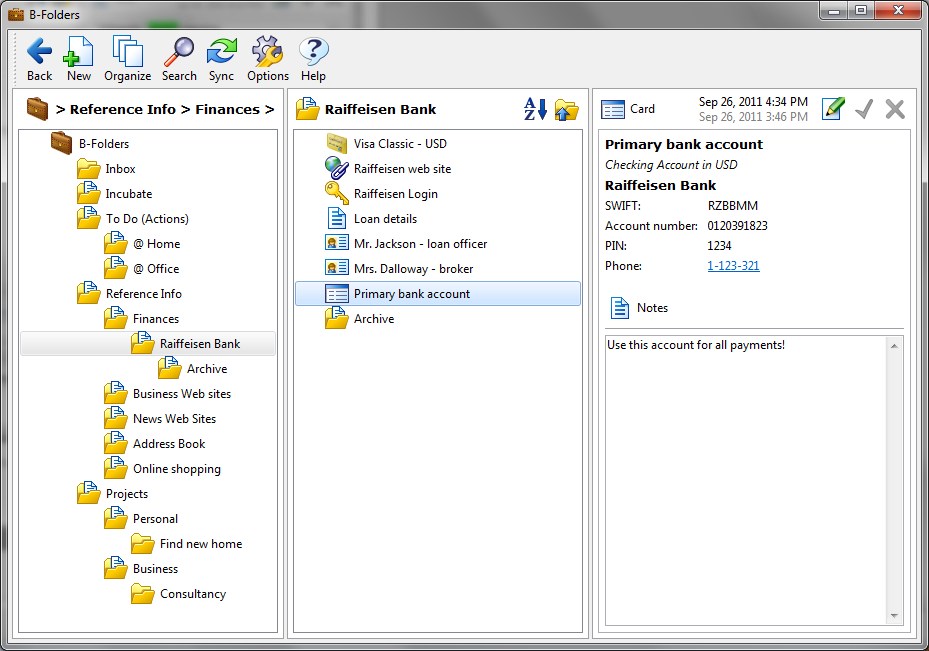Click the account number value 0120391823
The width and height of the screenshot is (929, 651).
[737, 226]
